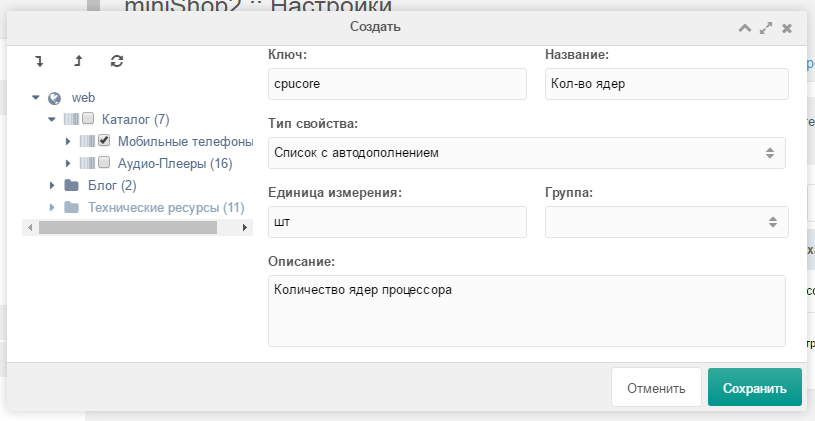Select Технические ресурсы (11) tree label
Viewport: 815px width, 421px height.
click(166, 207)
